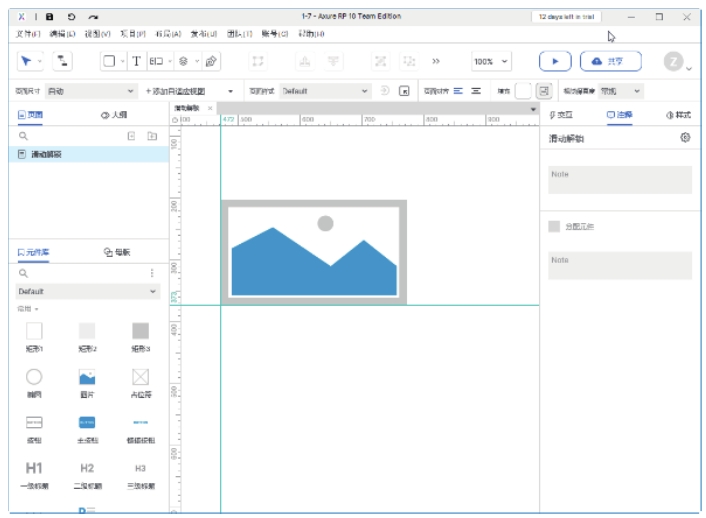Choose the text tool T icon
This screenshot has width=706, height=518.
click(136, 61)
